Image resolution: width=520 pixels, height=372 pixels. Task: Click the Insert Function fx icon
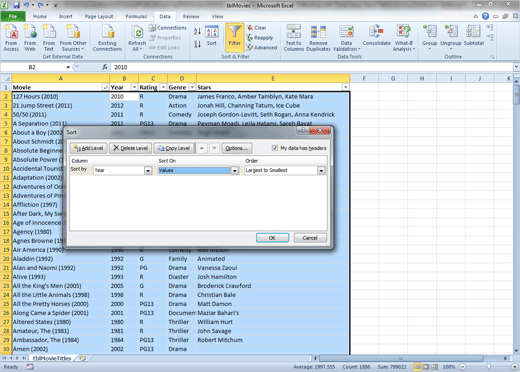(105, 67)
